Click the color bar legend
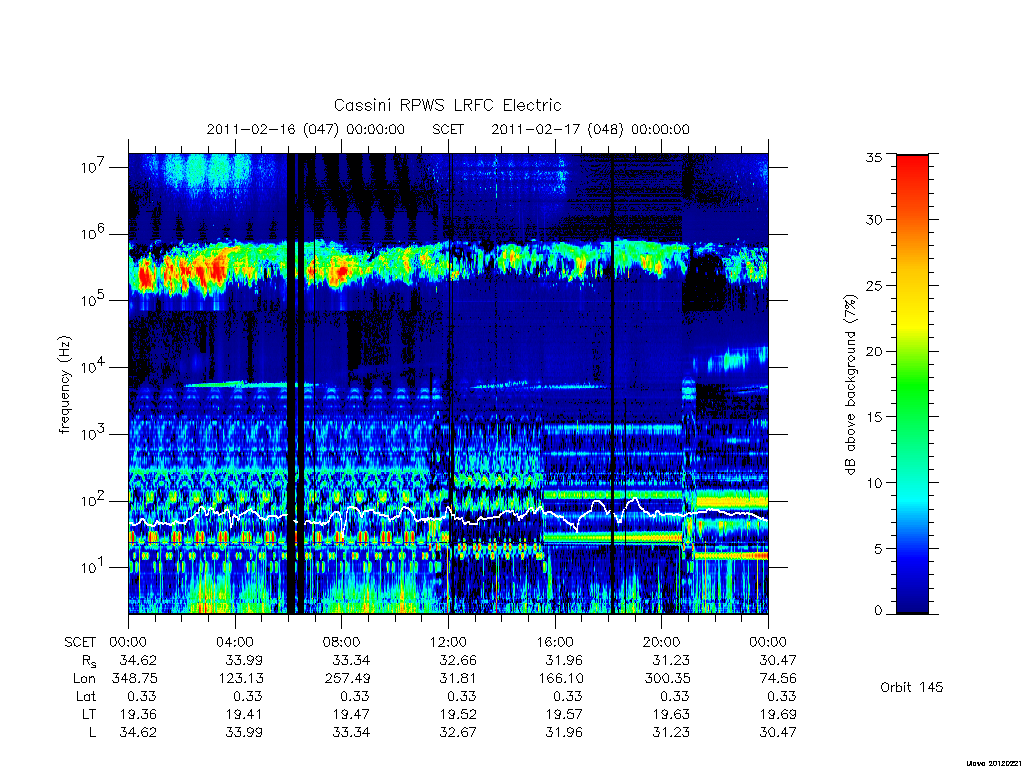1024x768 pixels. point(912,384)
